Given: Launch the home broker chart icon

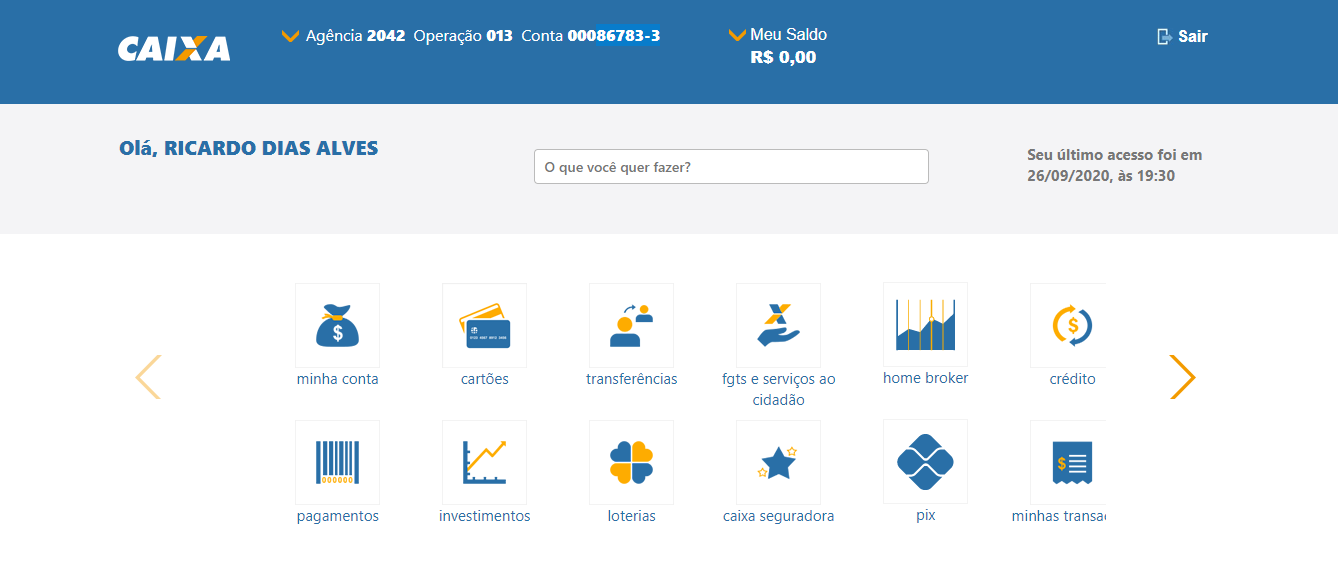Looking at the screenshot, I should pyautogui.click(x=925, y=325).
